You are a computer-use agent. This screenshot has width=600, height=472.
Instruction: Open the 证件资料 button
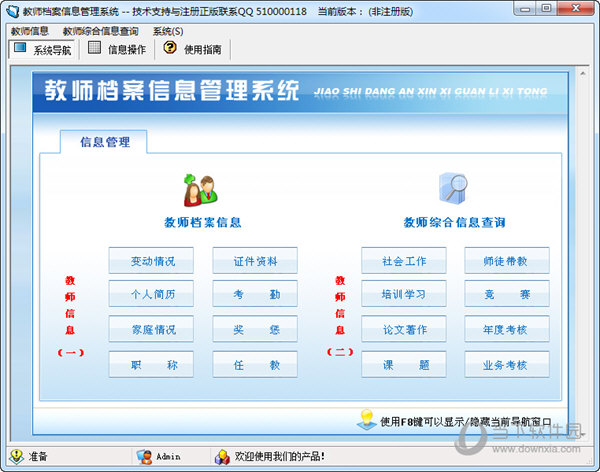tap(255, 261)
